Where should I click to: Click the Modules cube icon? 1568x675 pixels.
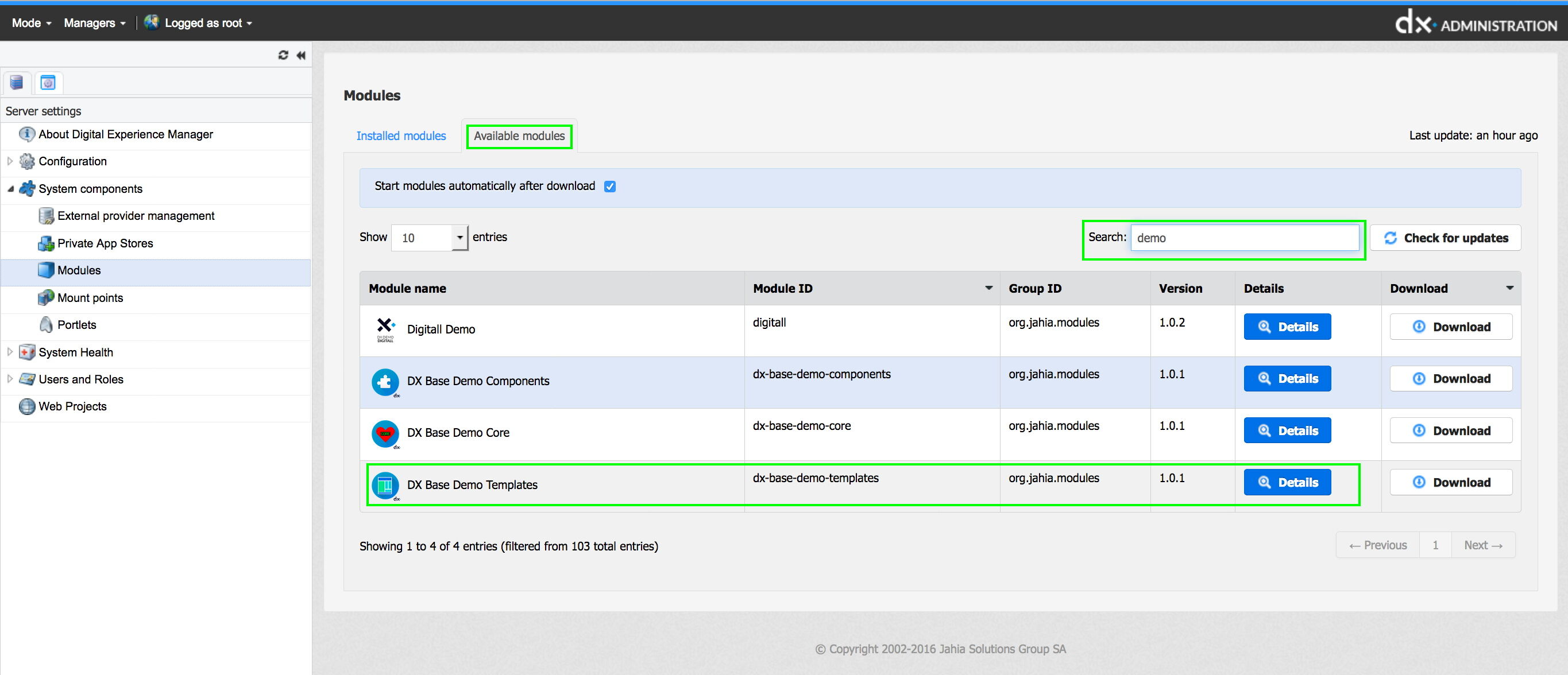45,270
